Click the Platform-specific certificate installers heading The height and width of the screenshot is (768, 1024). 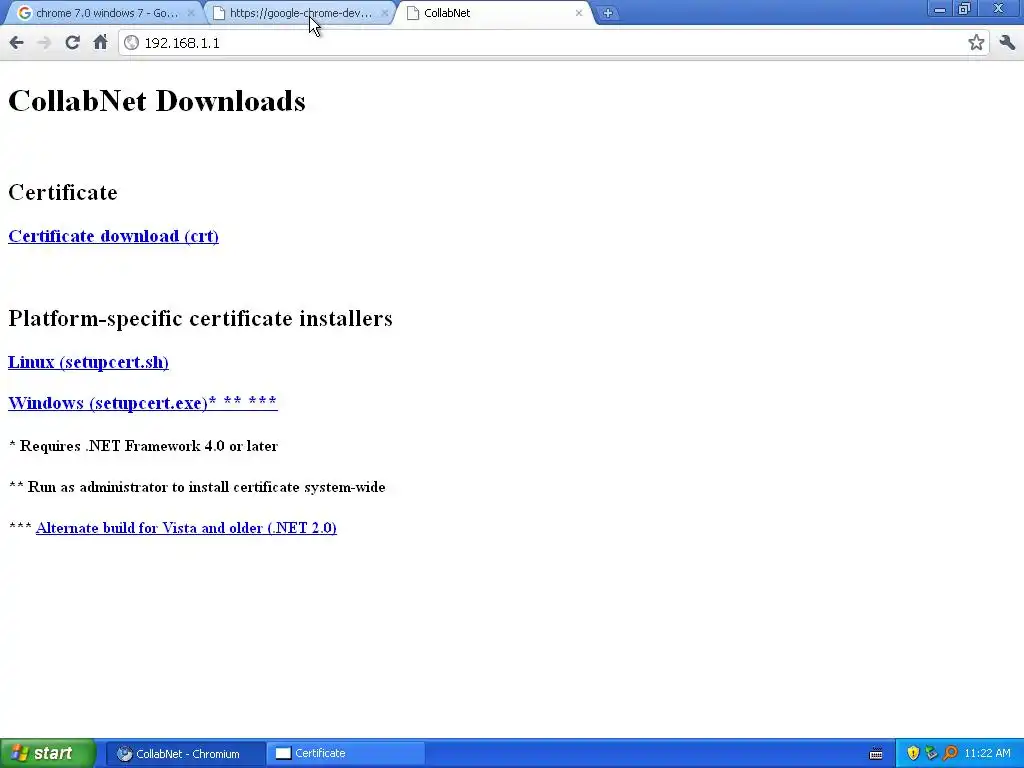tap(200, 319)
